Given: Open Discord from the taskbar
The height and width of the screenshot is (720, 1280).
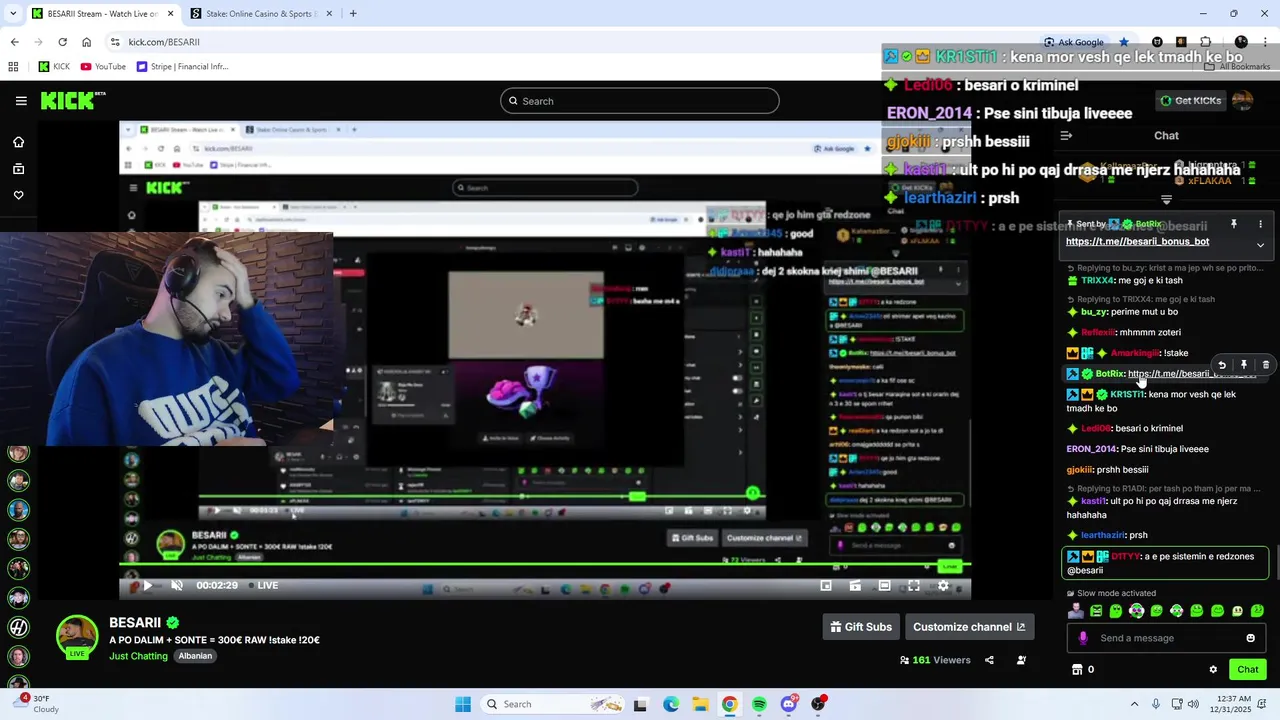Looking at the screenshot, I should [789, 704].
